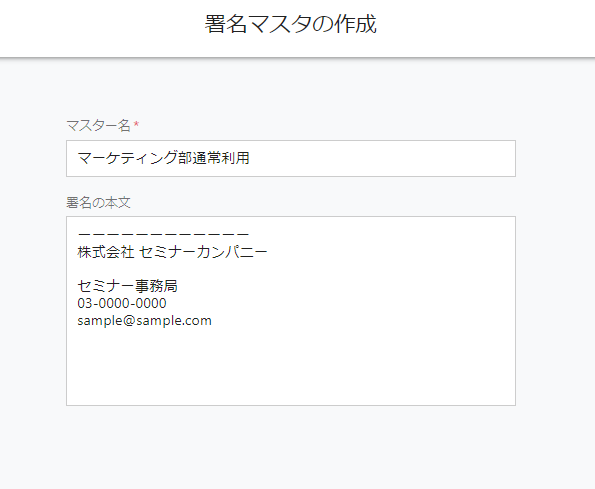The width and height of the screenshot is (595, 489).
Task: Place cursor on phone number 03-0000-0000
Action: point(122,303)
